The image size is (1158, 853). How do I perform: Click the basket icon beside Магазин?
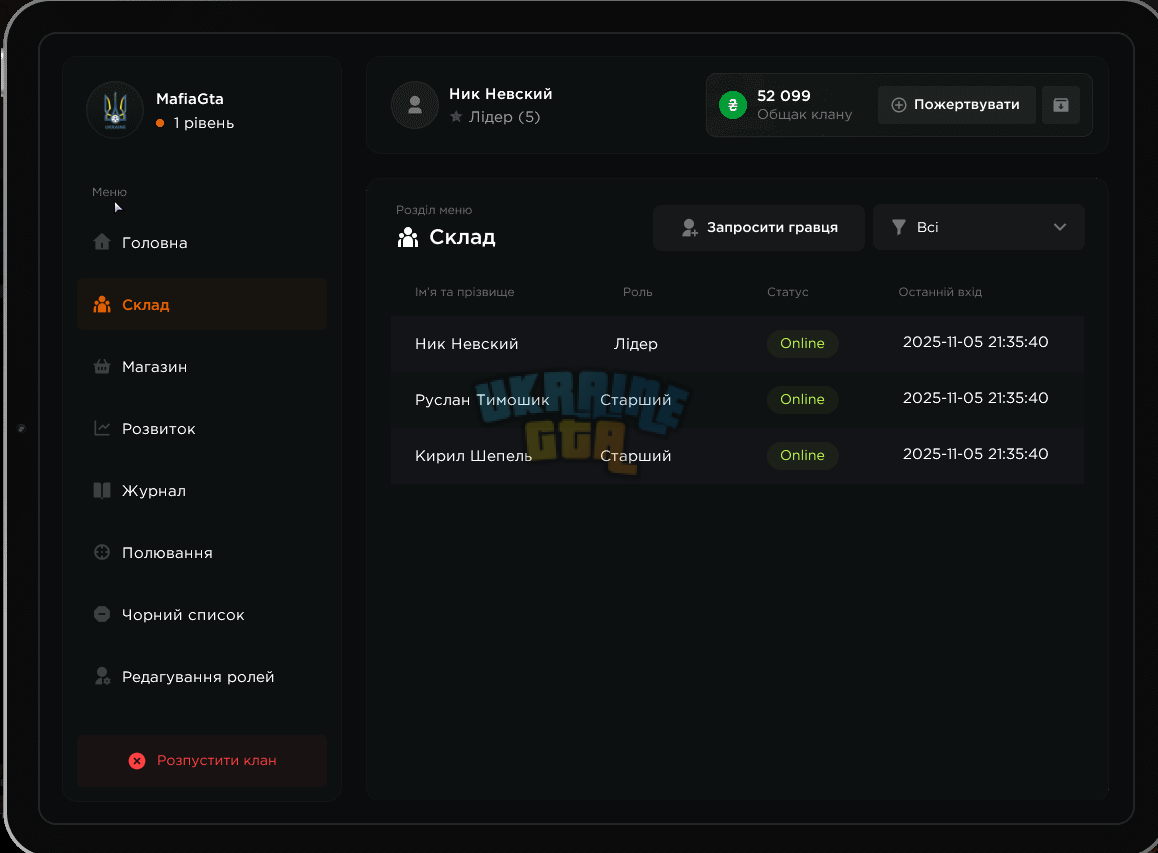click(x=102, y=366)
